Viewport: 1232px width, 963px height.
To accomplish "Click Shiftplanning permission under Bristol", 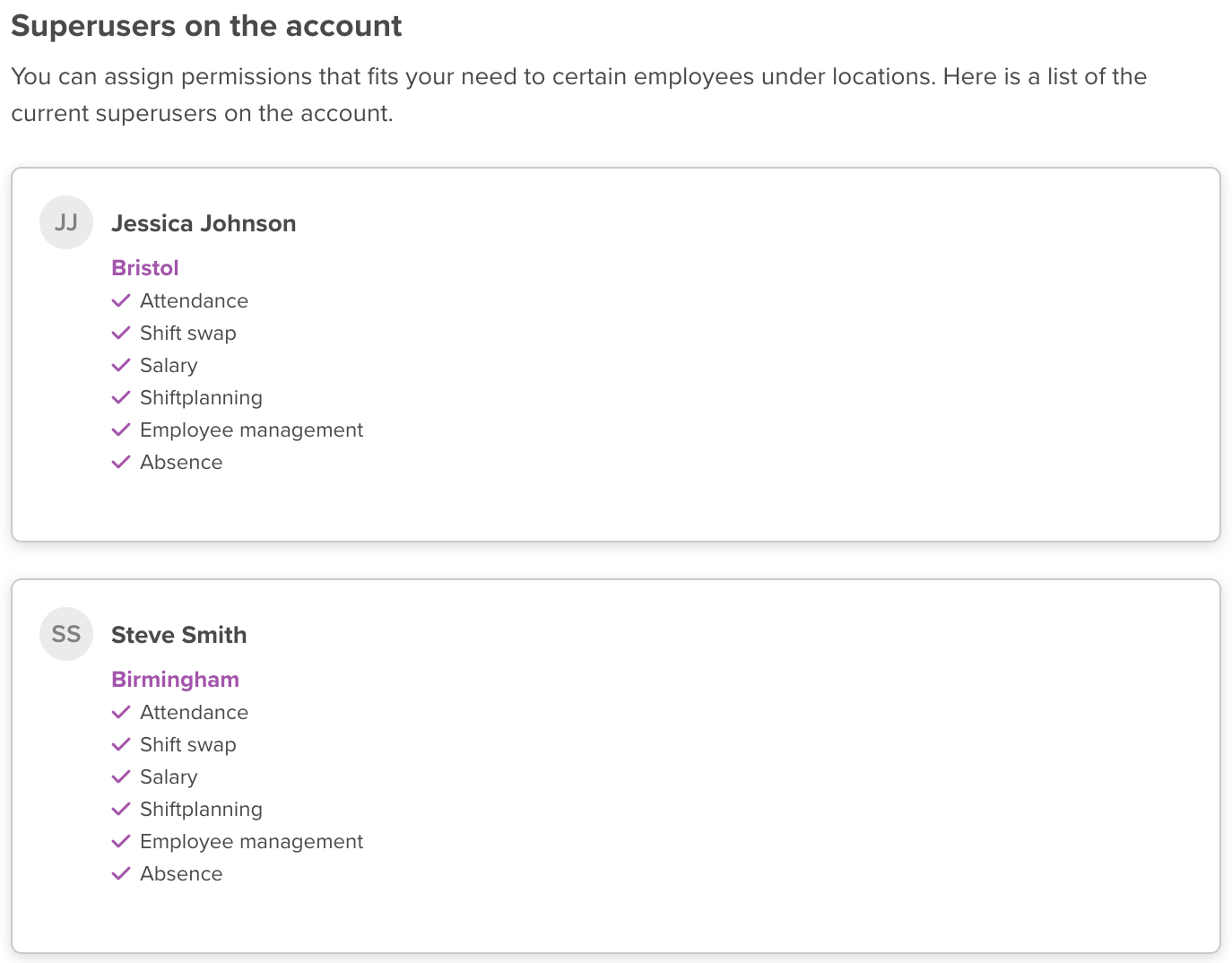I will coord(201,397).
